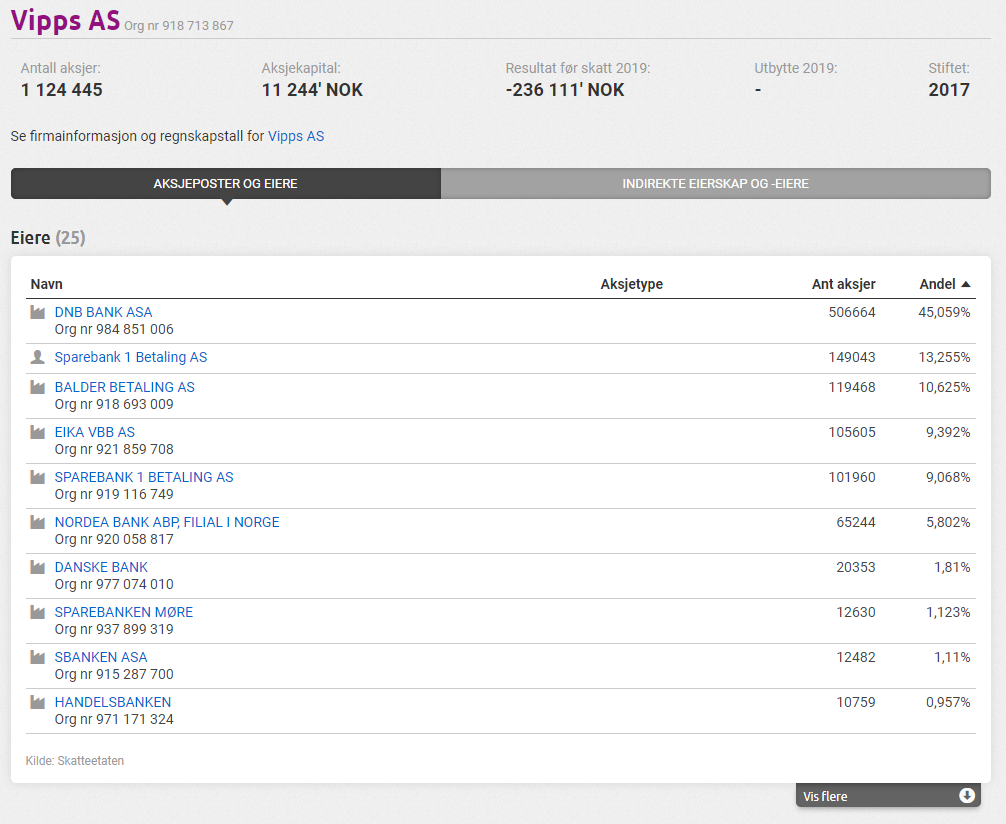Click the company icon beside BALDER BETALING AS

[x=38, y=388]
